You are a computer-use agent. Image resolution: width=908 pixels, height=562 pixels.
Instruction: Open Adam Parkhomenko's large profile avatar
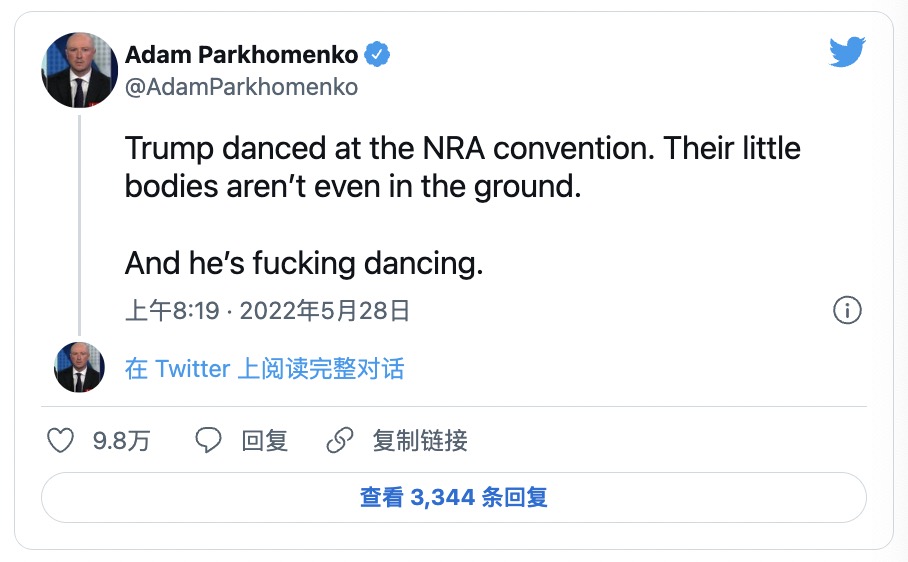[80, 70]
